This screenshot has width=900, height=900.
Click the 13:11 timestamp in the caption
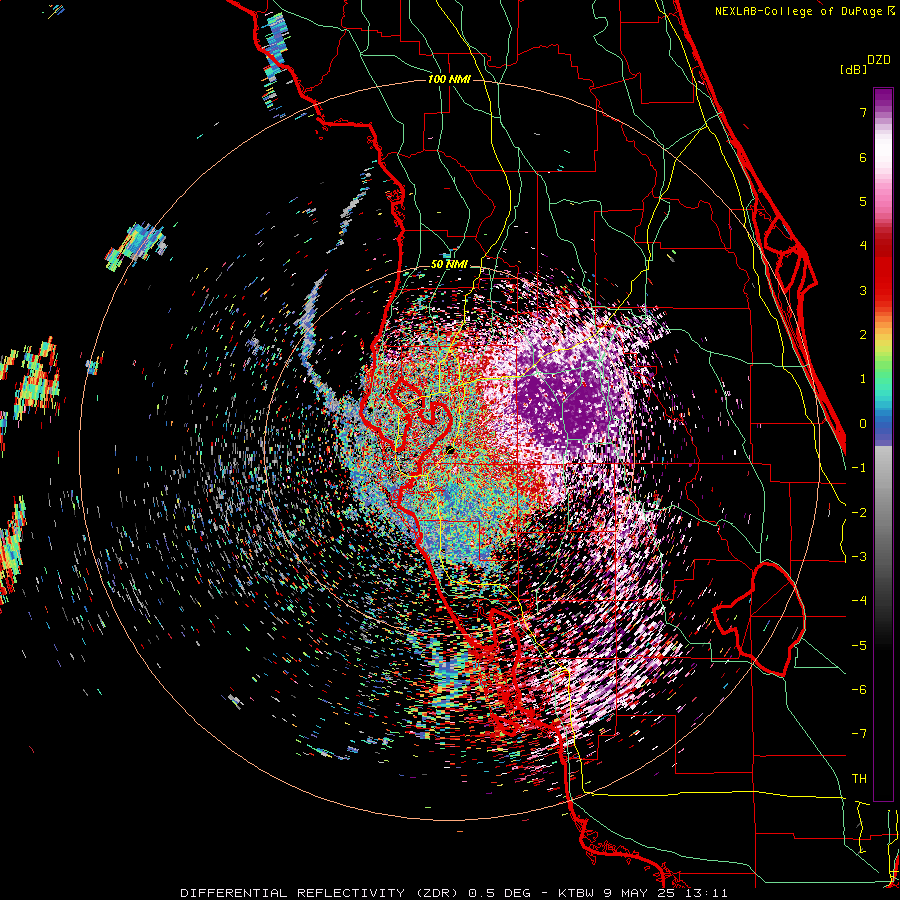coord(705,893)
